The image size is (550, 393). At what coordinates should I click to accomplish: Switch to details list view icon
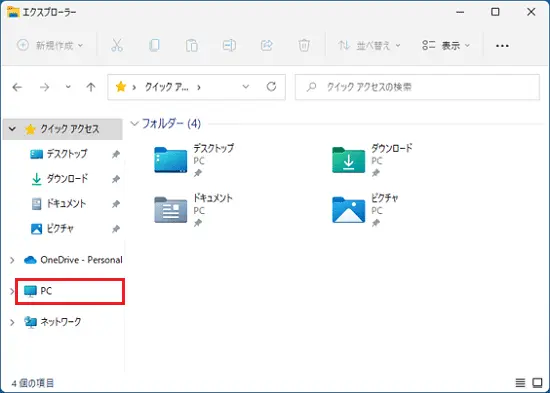[x=520, y=382]
